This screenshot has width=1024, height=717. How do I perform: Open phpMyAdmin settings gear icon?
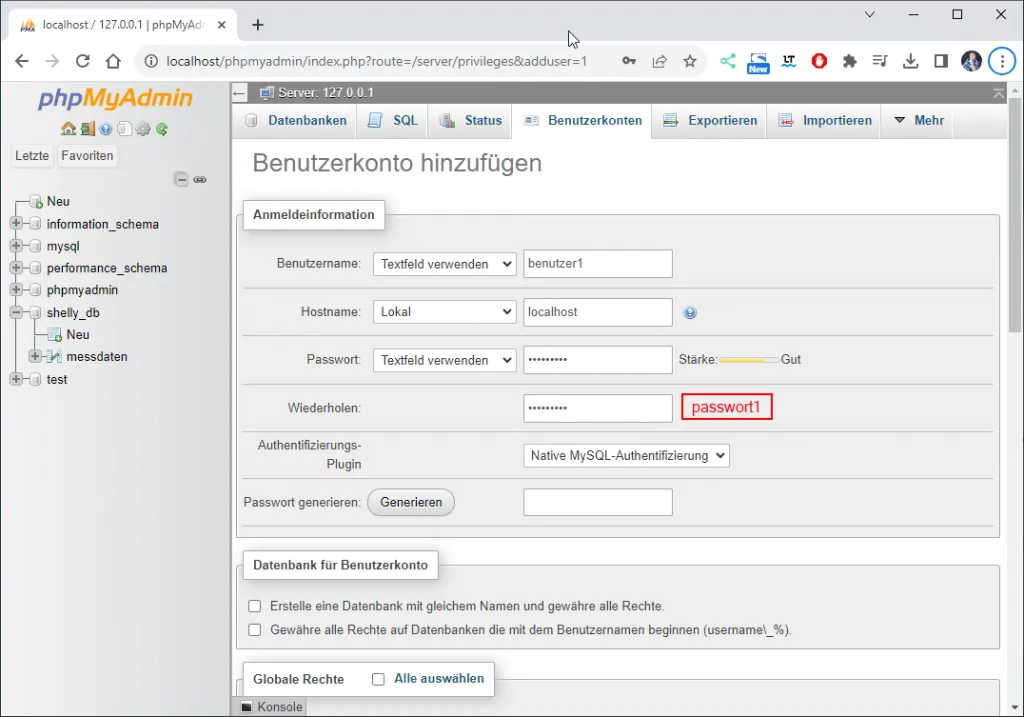(143, 129)
